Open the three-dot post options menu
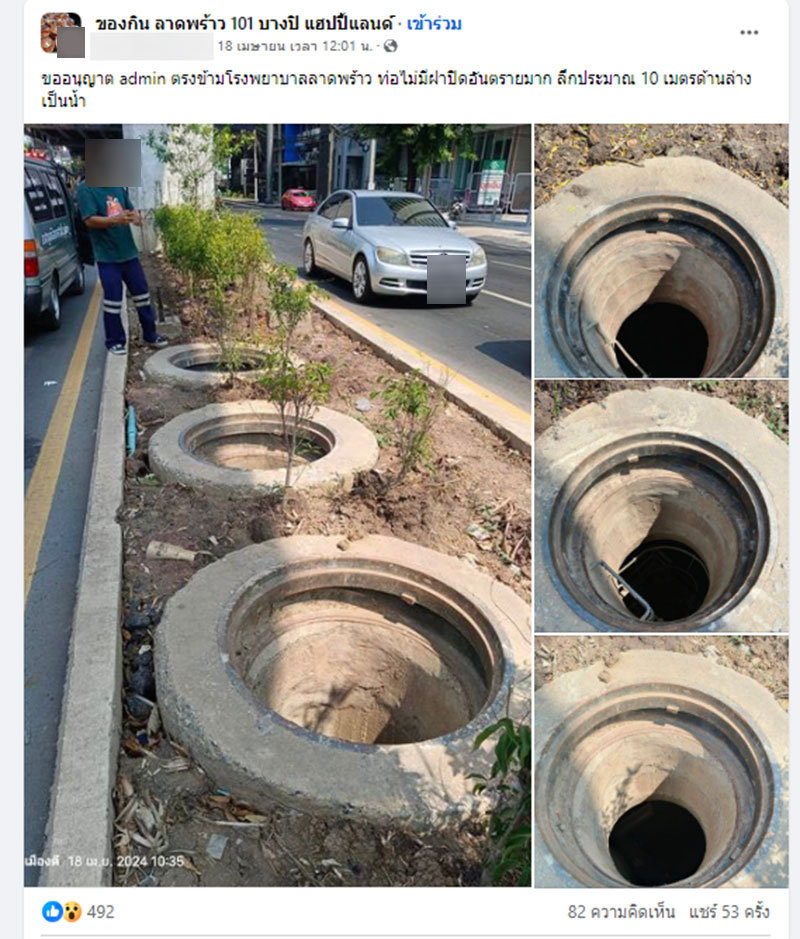The image size is (800, 939). pyautogui.click(x=749, y=32)
